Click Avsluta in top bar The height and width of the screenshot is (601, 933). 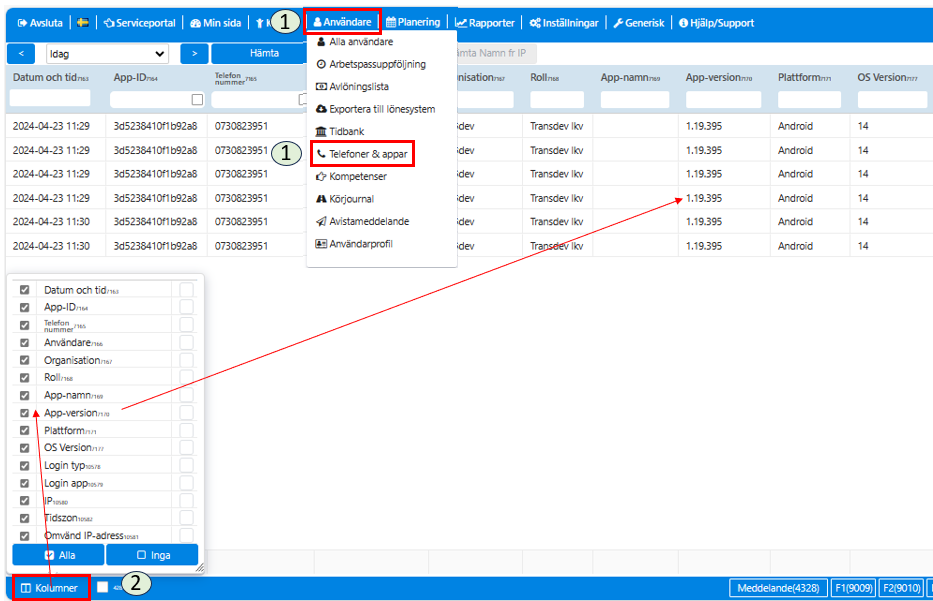click(x=40, y=23)
